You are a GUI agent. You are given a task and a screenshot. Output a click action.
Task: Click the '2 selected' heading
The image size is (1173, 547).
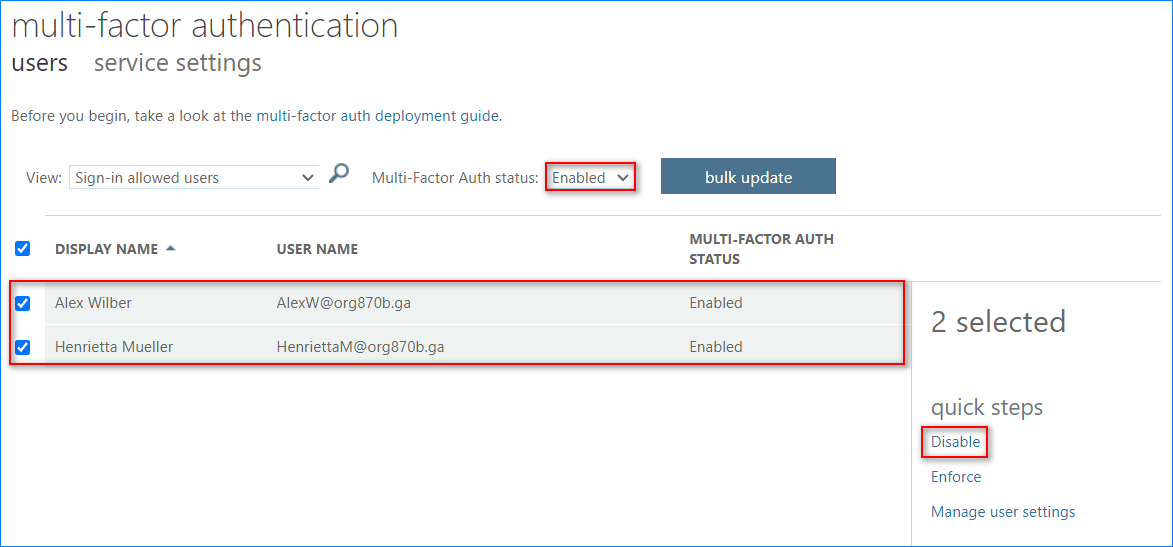998,322
